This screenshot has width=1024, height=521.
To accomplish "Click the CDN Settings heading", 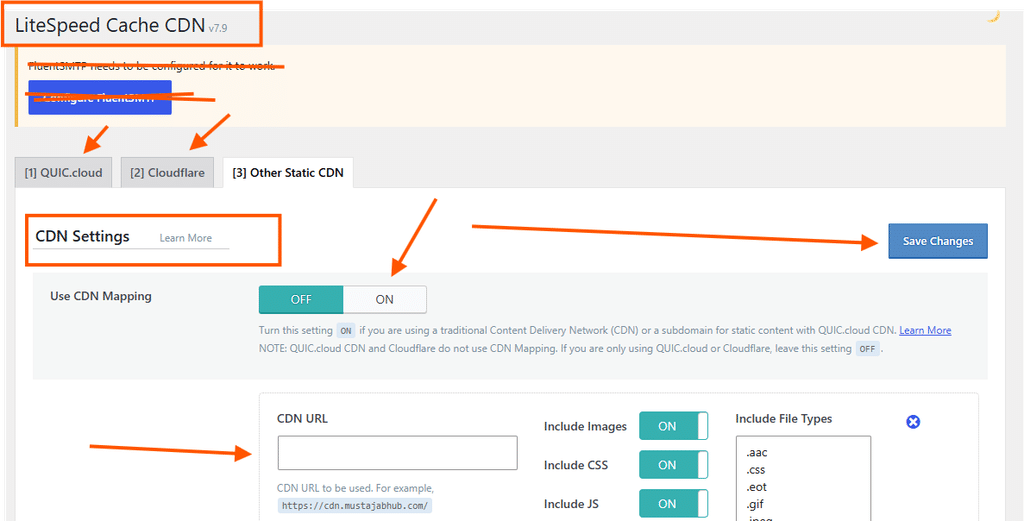I will [x=82, y=236].
